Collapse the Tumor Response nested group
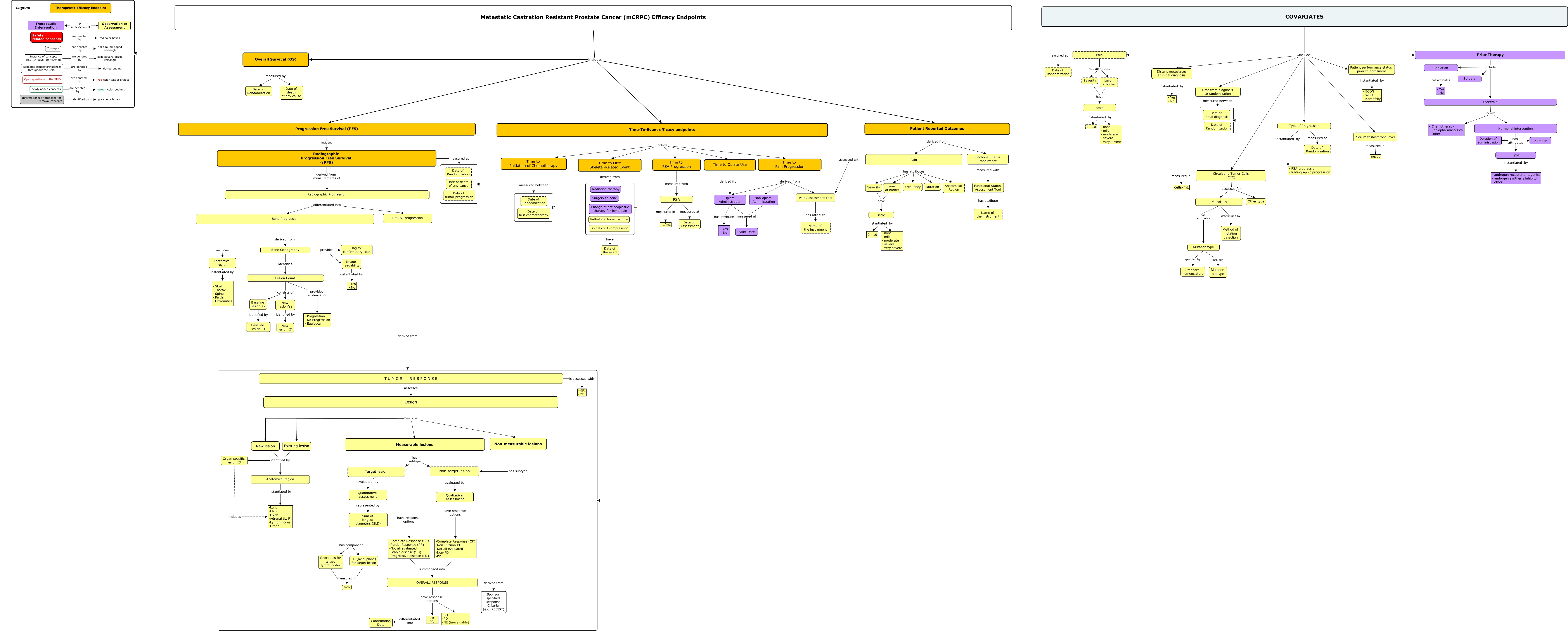Viewport: 1568px width, 631px height. pyautogui.click(x=598, y=500)
